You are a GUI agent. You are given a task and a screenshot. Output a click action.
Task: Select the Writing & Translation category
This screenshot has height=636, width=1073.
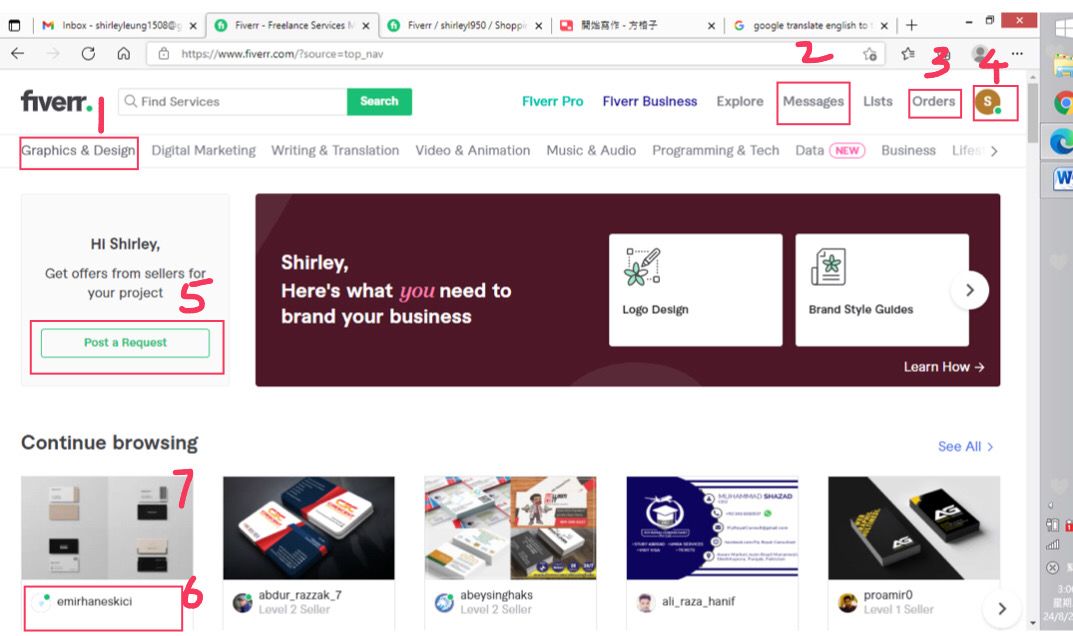335,151
